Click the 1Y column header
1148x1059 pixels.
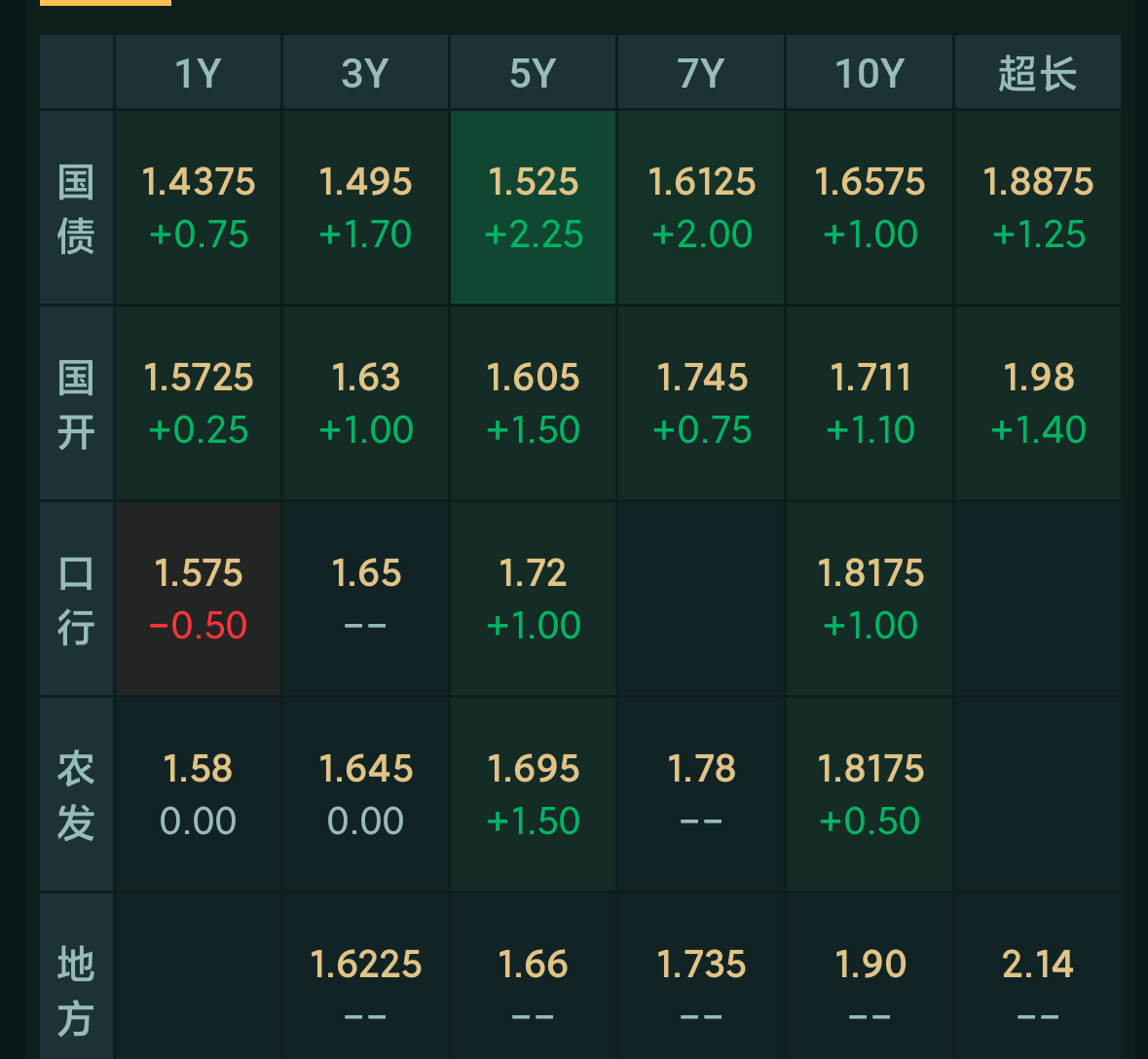(x=197, y=71)
